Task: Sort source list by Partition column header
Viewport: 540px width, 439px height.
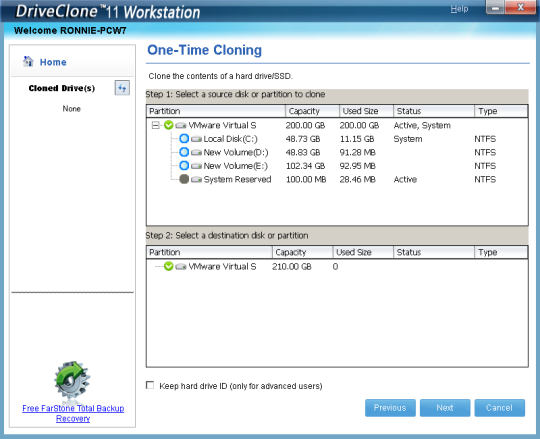Action: [x=216, y=111]
